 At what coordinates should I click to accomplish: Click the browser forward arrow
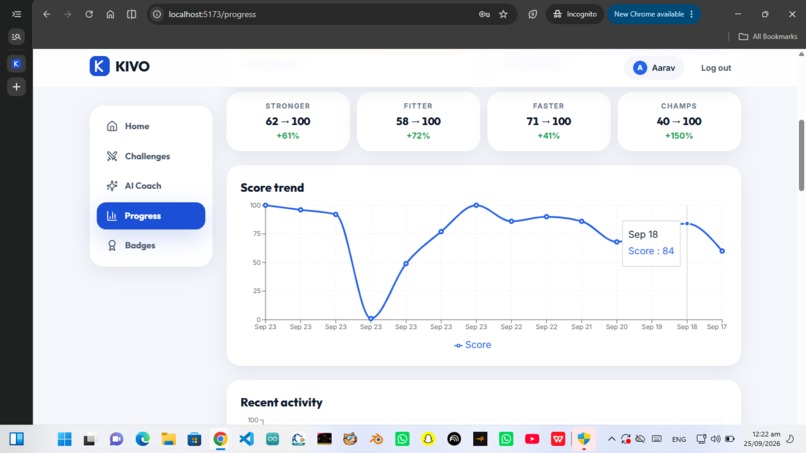[x=68, y=14]
